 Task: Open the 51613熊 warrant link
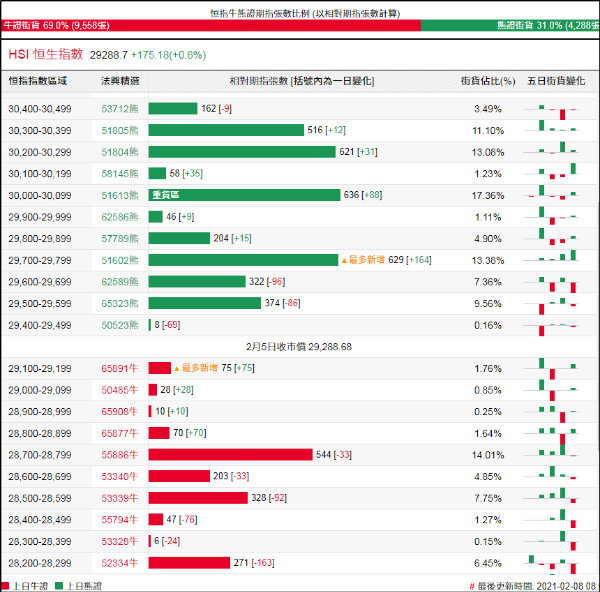tap(120, 196)
